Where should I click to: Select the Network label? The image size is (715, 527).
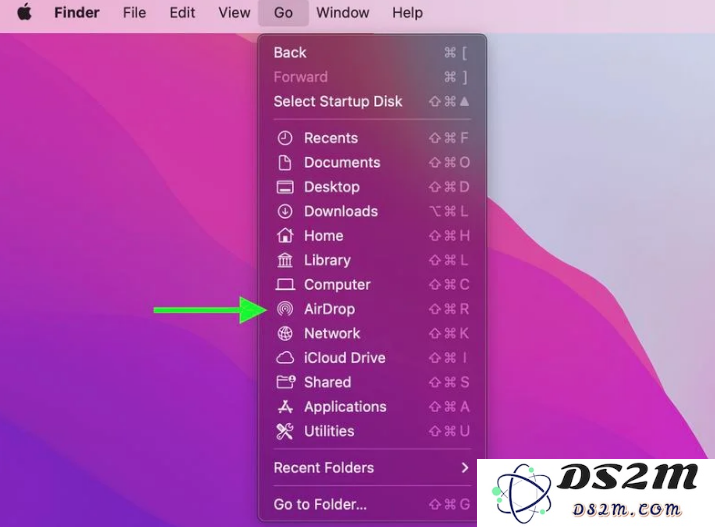(332, 334)
